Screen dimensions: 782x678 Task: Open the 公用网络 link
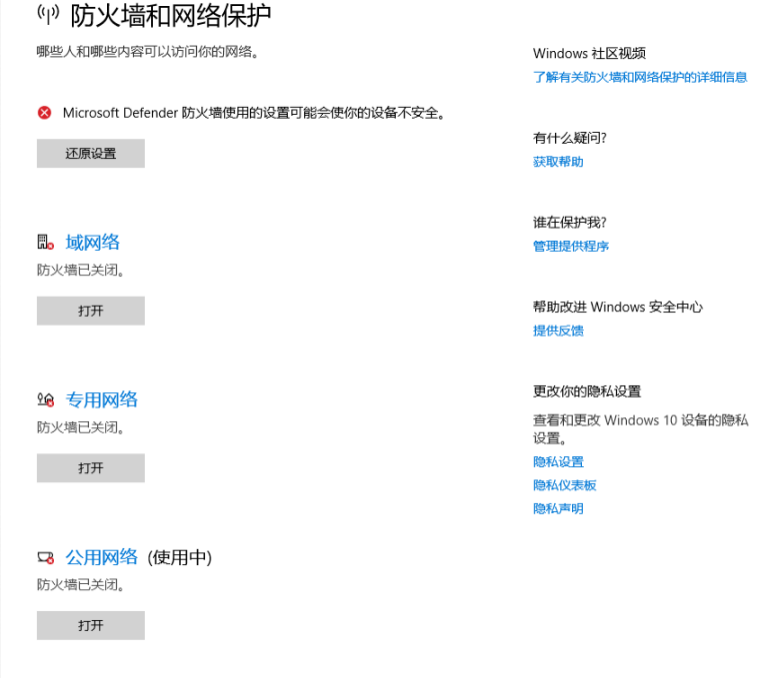point(102,557)
